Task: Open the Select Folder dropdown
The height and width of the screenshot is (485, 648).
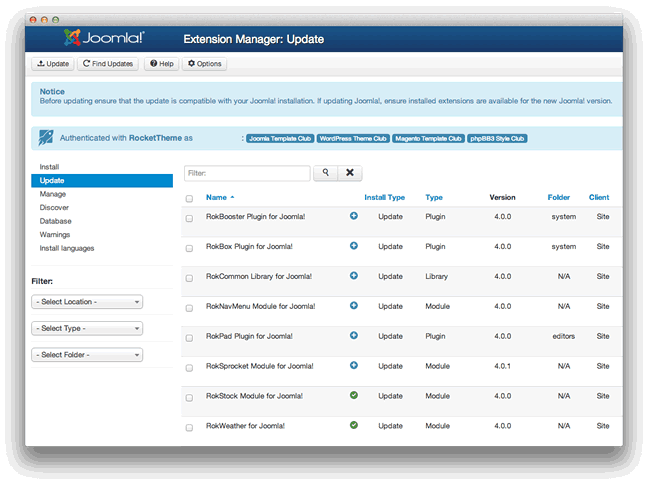Action: pyautogui.click(x=87, y=354)
